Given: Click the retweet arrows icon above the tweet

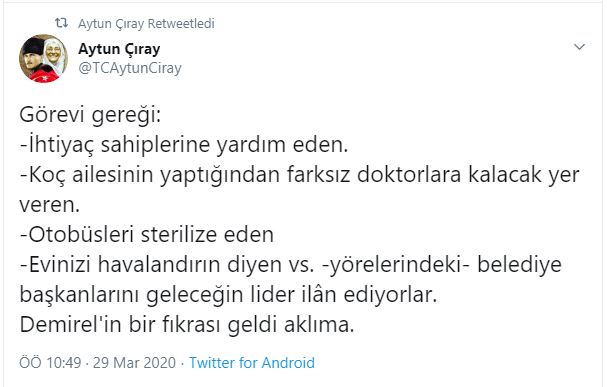Looking at the screenshot, I should (62, 23).
